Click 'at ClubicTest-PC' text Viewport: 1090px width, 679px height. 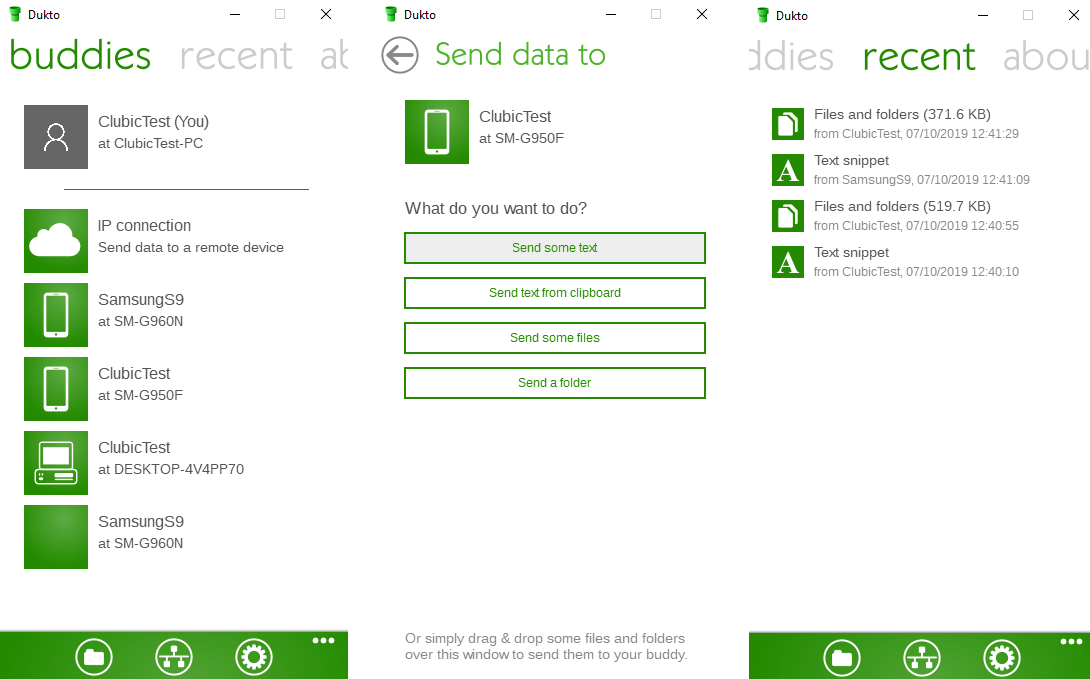point(151,143)
